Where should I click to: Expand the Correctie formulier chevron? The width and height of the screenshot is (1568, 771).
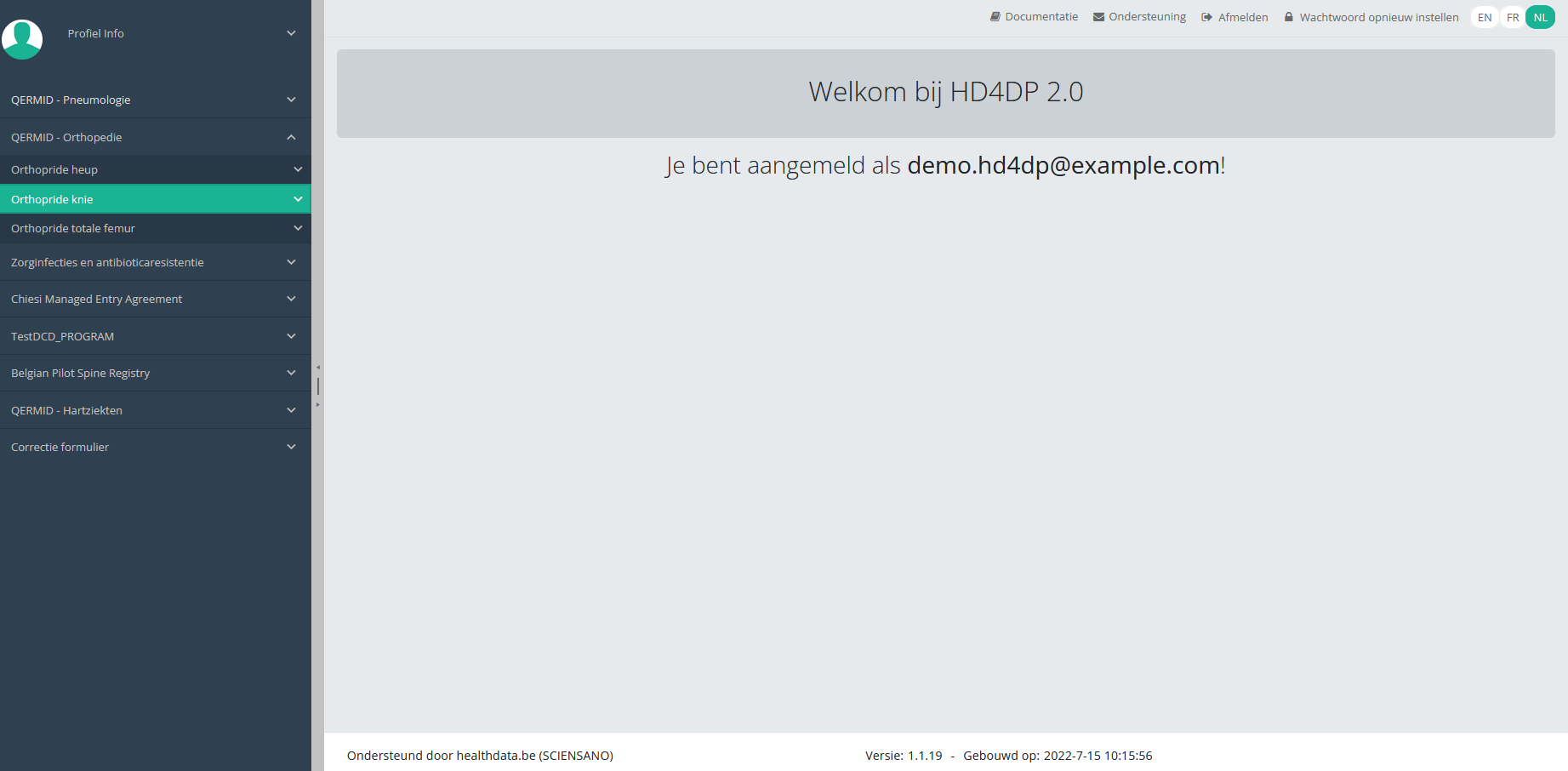291,447
